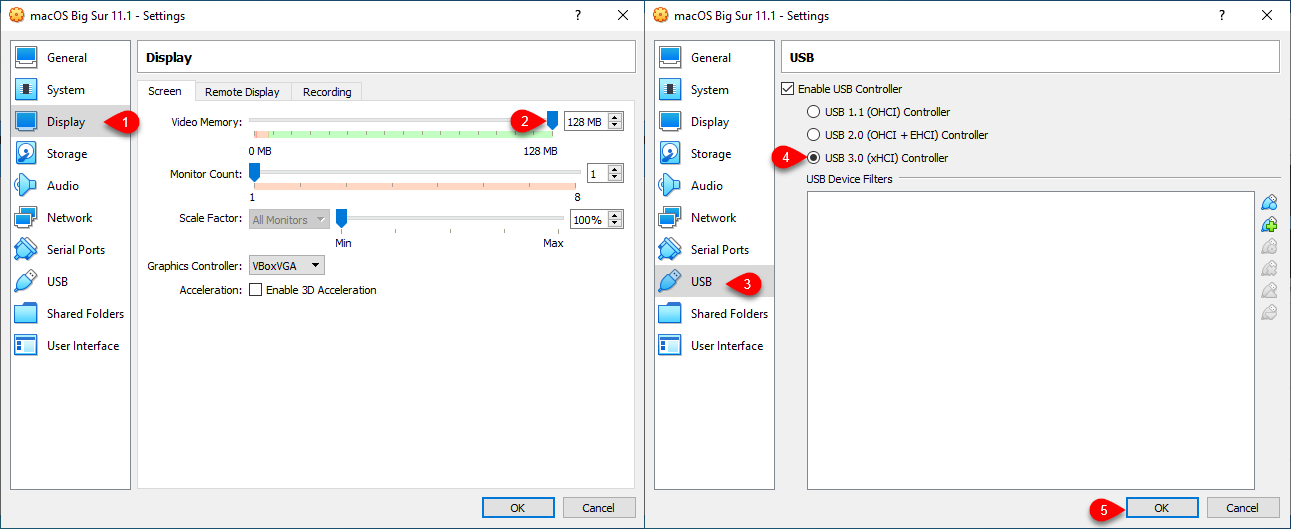
Task: Select System icon in right USB window
Action: (670, 90)
